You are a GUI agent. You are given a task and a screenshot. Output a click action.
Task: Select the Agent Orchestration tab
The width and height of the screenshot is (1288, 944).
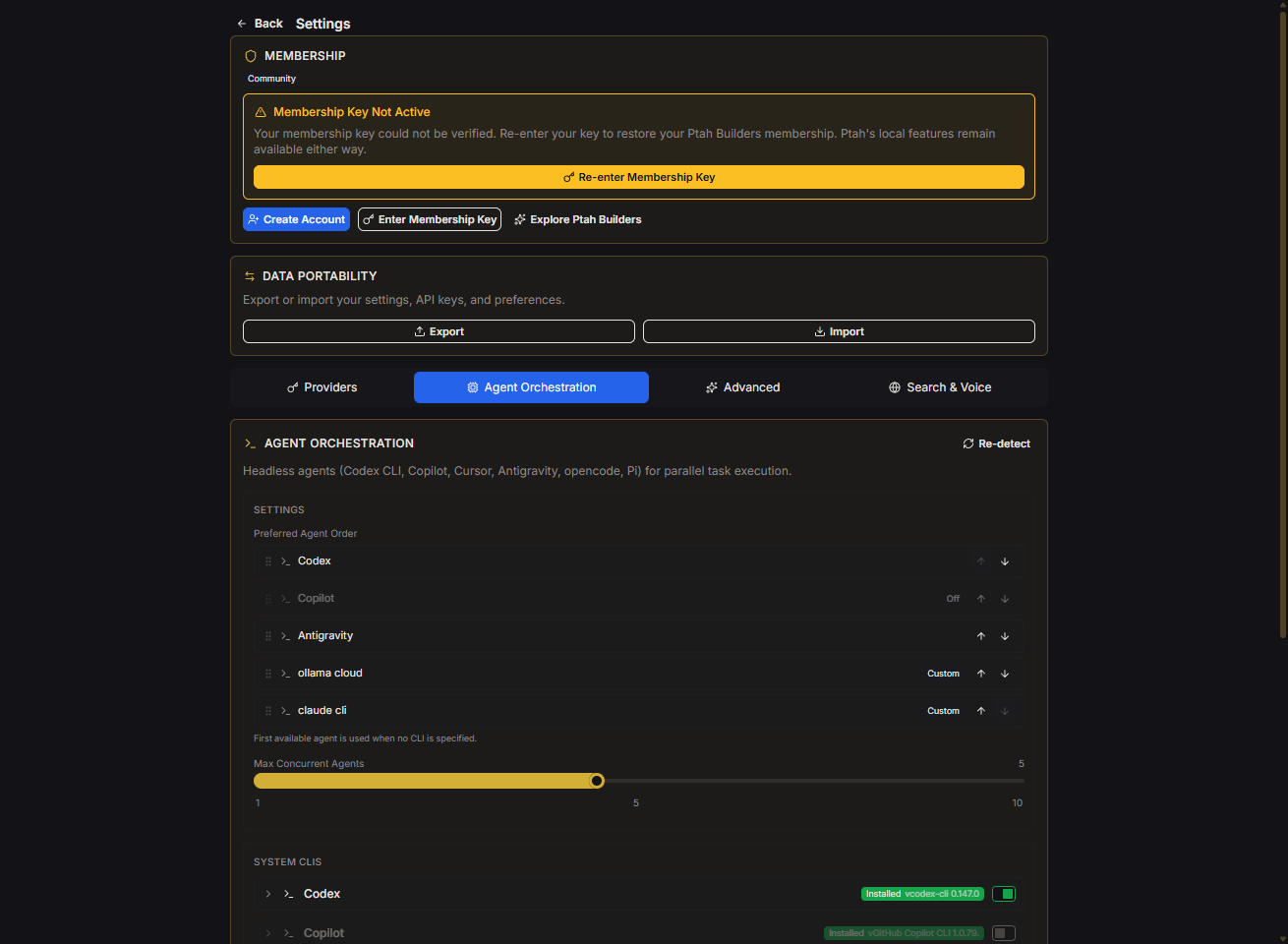pyautogui.click(x=531, y=387)
